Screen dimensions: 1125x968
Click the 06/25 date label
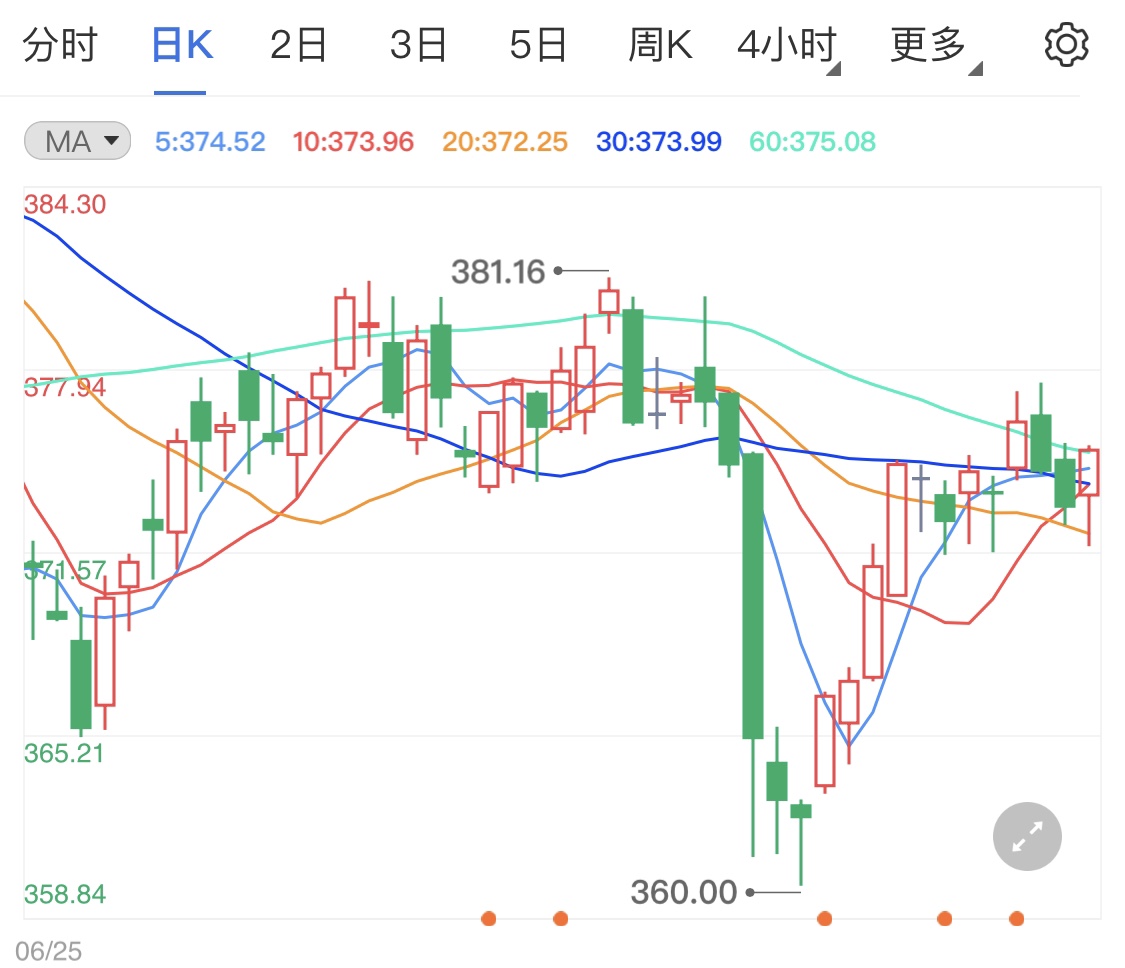(48, 951)
